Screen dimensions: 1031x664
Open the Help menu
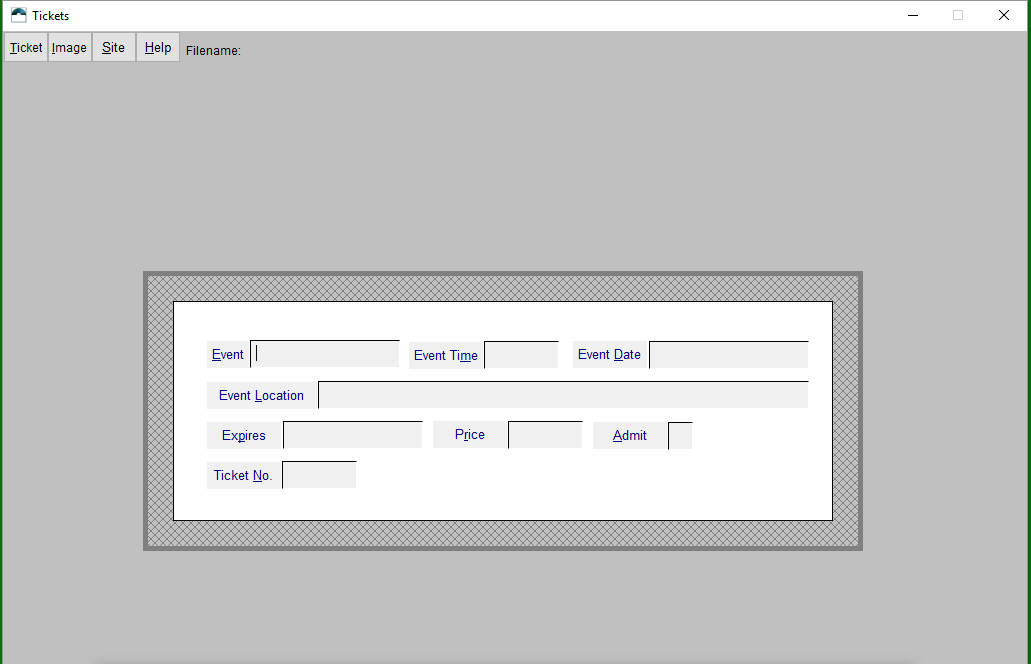(x=156, y=47)
